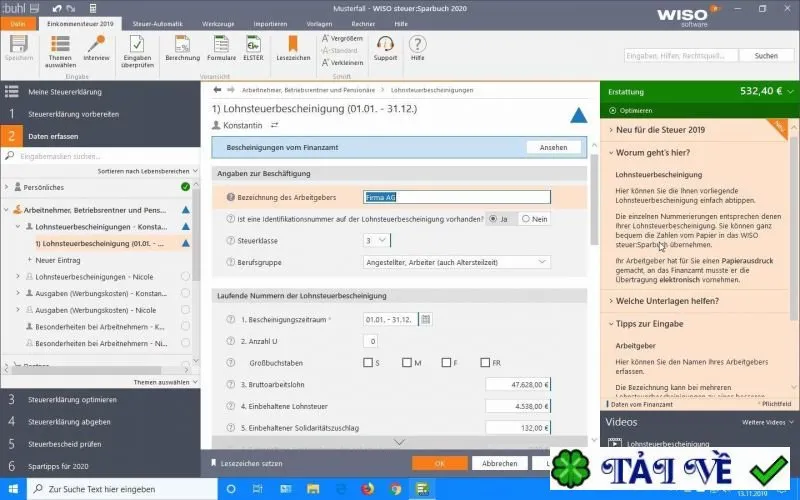Start the Interview mode
The height and width of the screenshot is (500, 800).
coord(96,48)
